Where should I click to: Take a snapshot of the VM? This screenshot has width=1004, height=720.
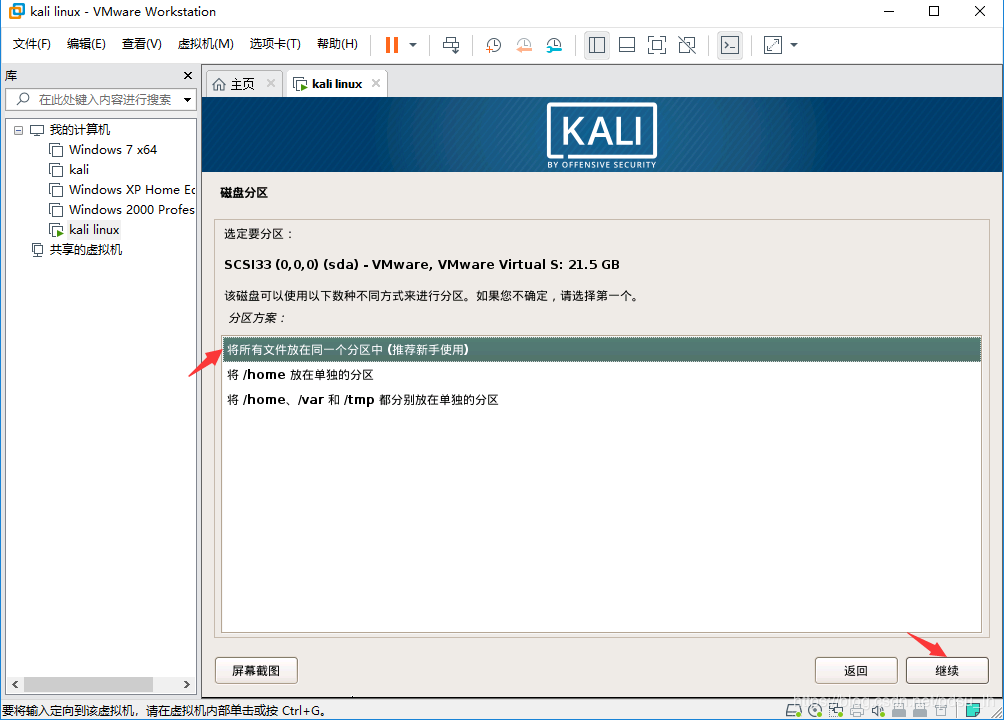pos(493,45)
